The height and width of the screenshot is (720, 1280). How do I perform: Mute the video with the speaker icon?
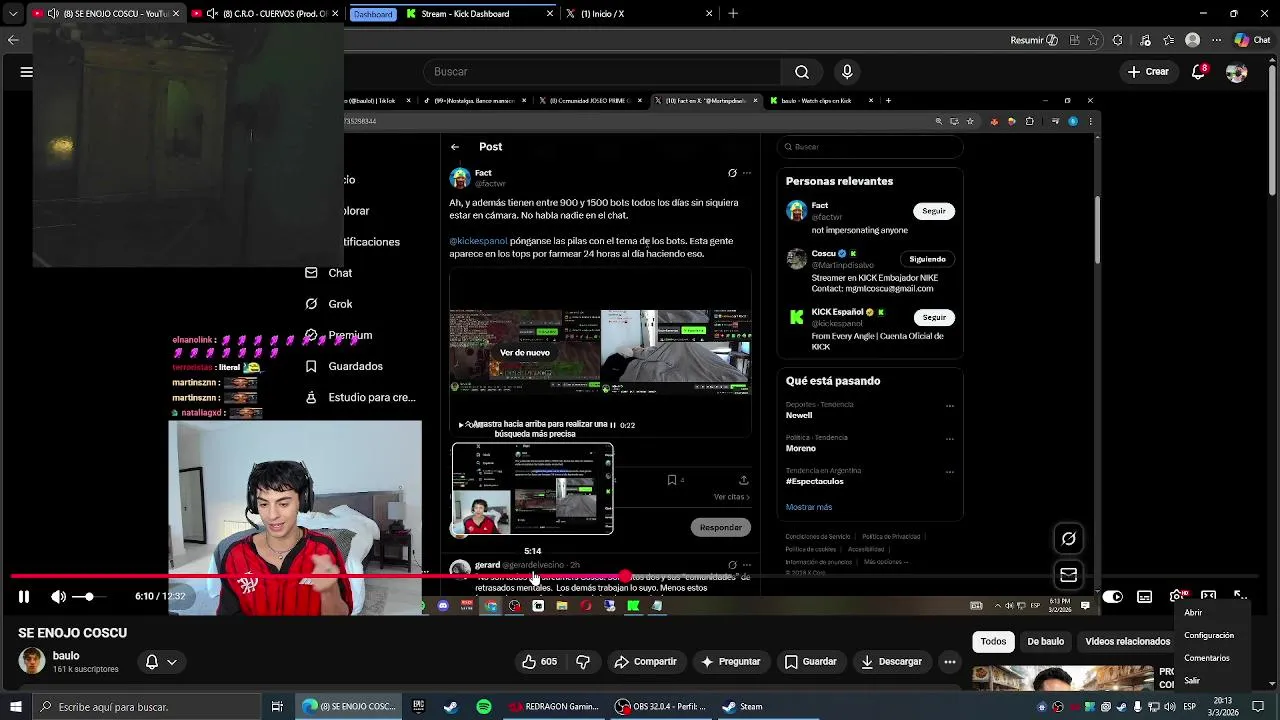click(59, 597)
